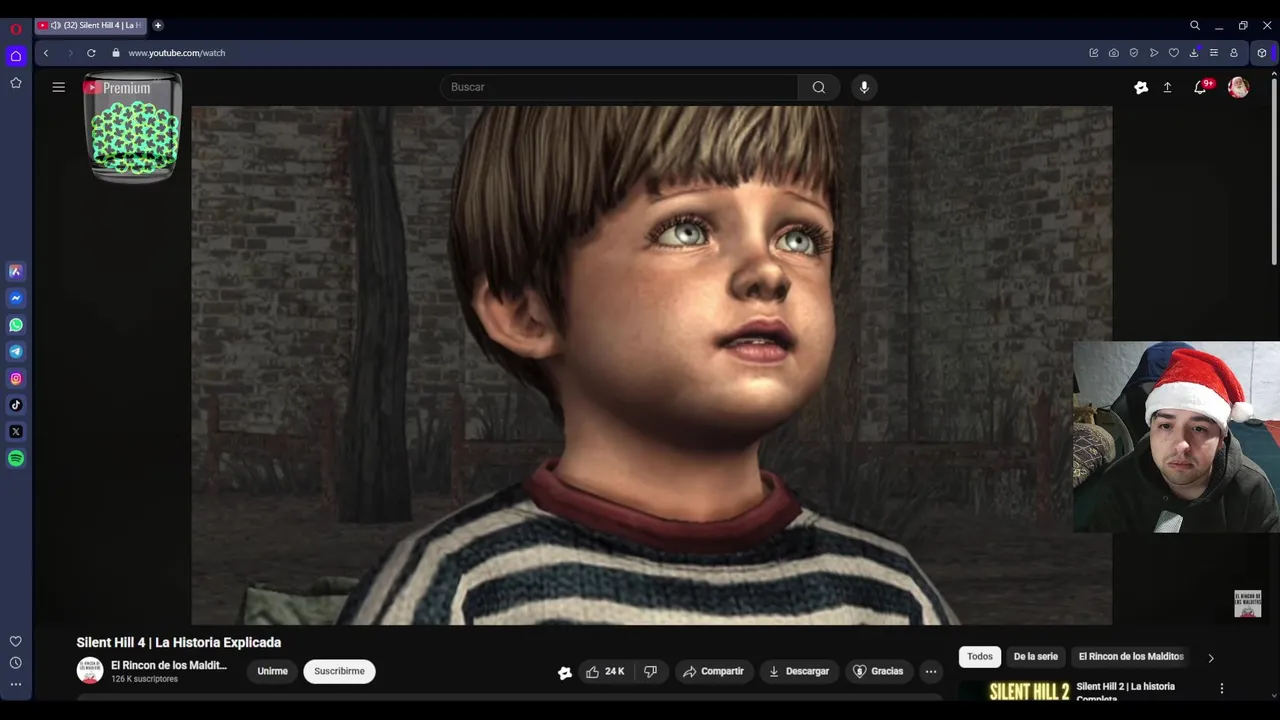1280x720 pixels.
Task: Go forward to the next page
Action: click(x=69, y=53)
